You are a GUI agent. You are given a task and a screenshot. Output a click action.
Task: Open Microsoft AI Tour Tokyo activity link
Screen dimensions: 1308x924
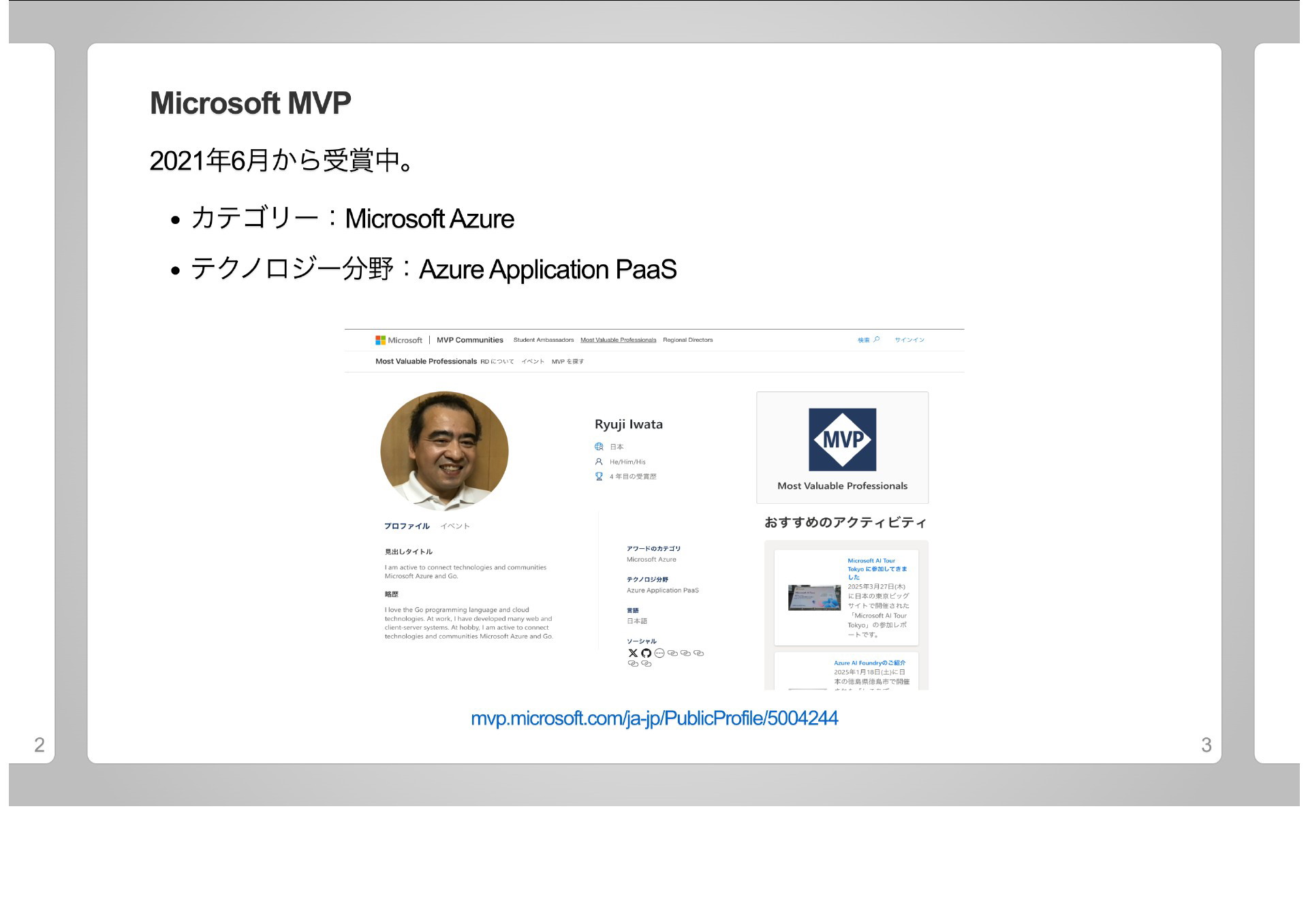[877, 569]
